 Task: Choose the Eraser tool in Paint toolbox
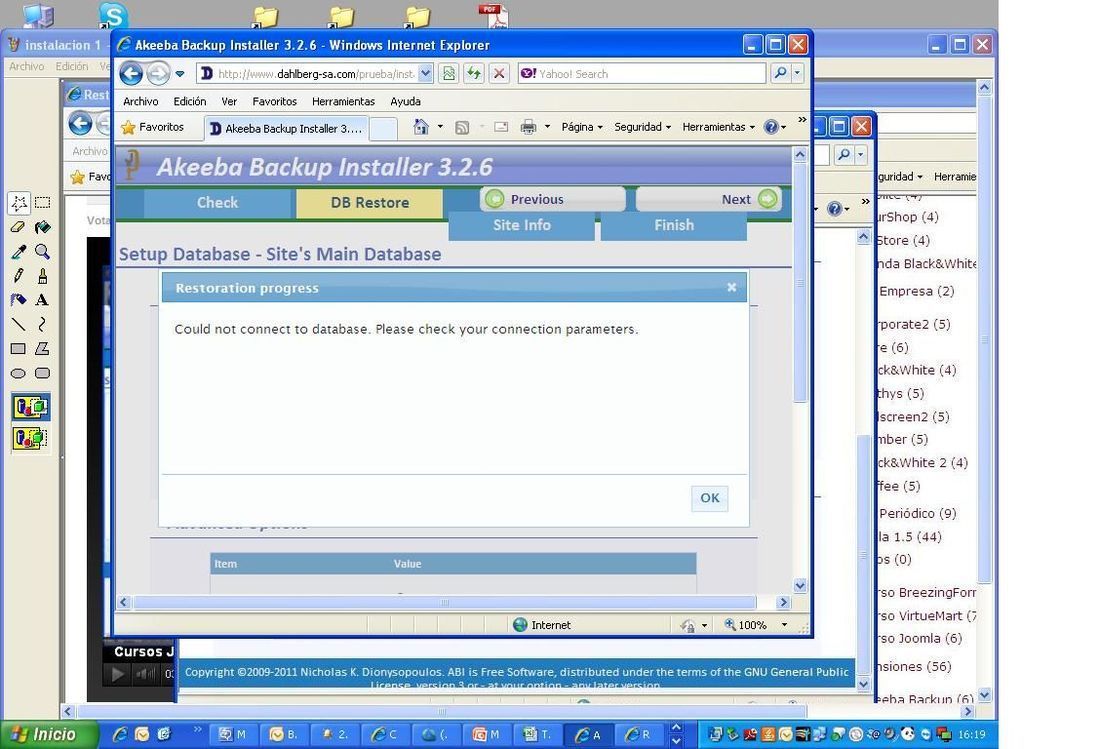19,227
